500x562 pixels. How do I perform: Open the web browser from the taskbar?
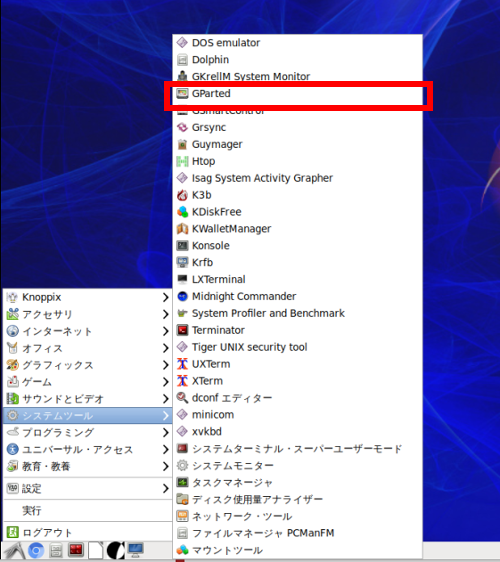[x=36, y=551]
